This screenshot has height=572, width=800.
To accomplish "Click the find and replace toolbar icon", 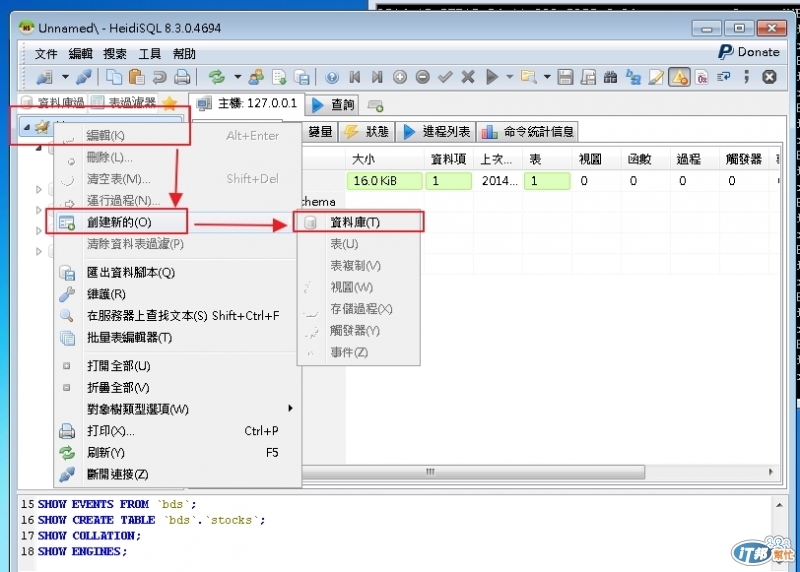I will 633,77.
